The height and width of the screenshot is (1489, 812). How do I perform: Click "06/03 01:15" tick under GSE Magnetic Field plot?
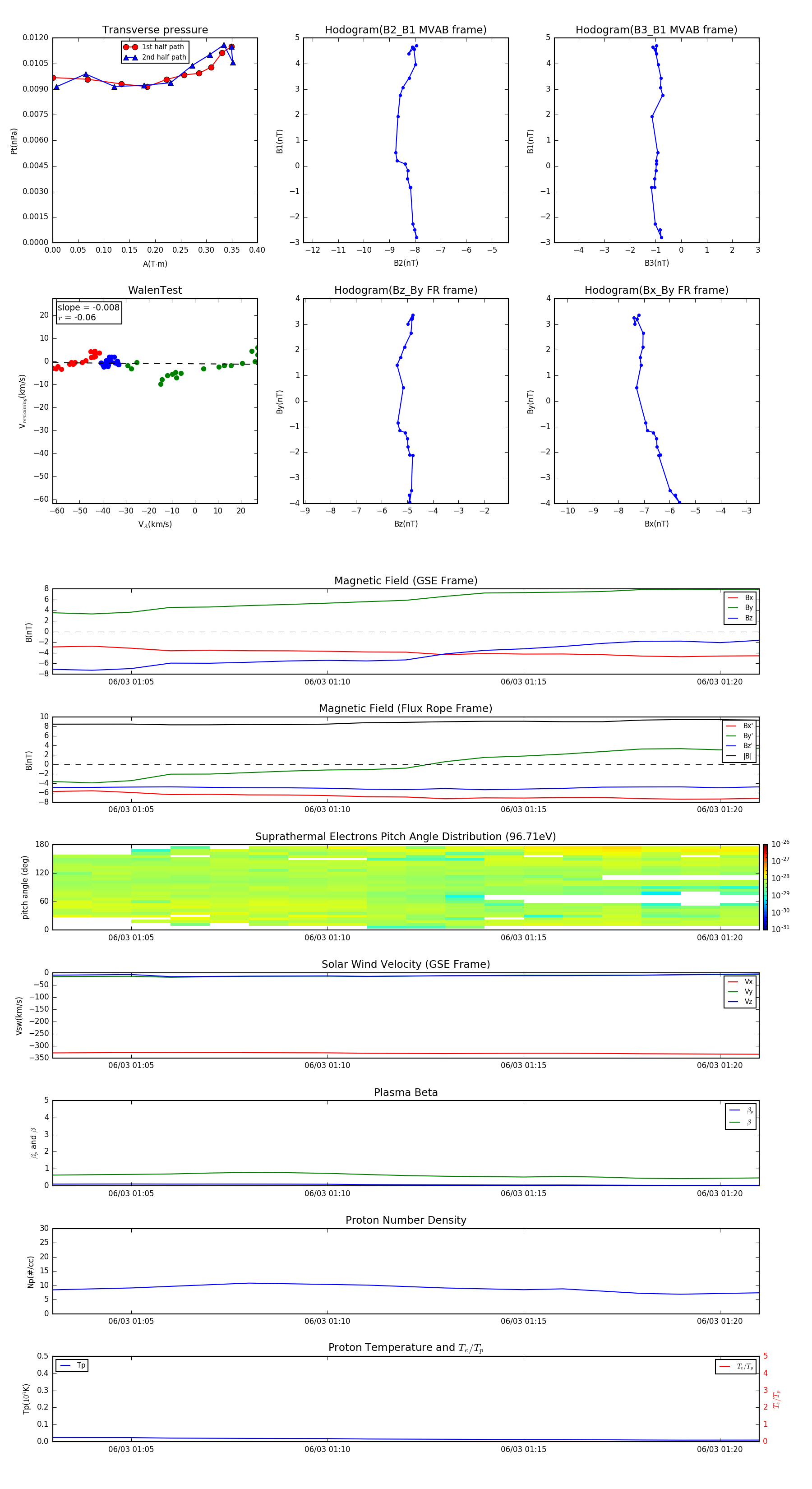tap(523, 682)
